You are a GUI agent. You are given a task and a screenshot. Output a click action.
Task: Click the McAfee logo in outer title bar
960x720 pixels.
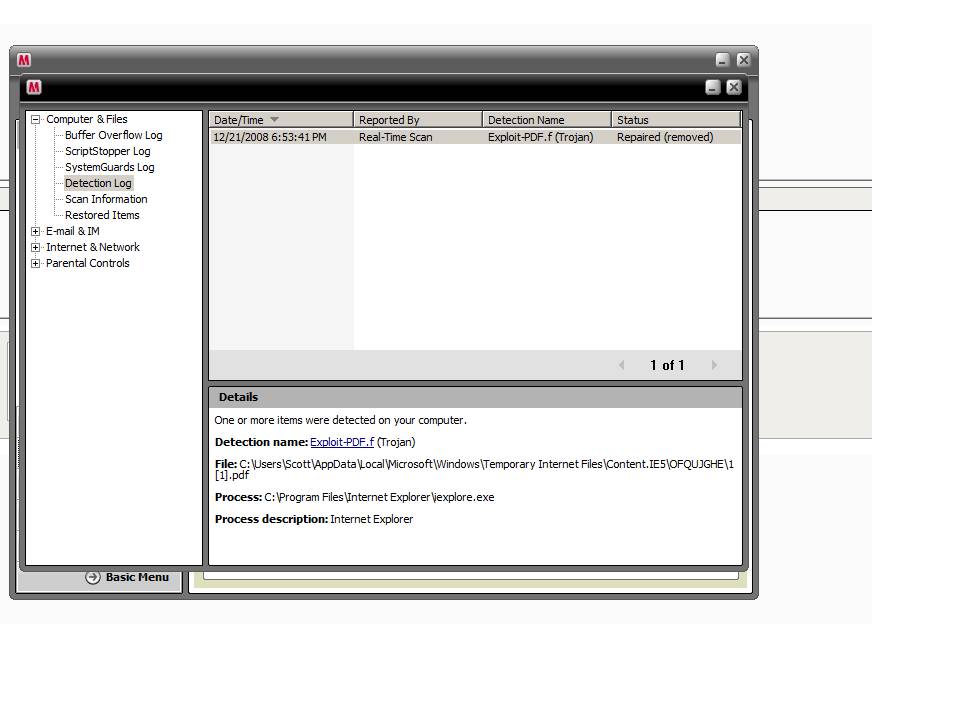(x=24, y=60)
